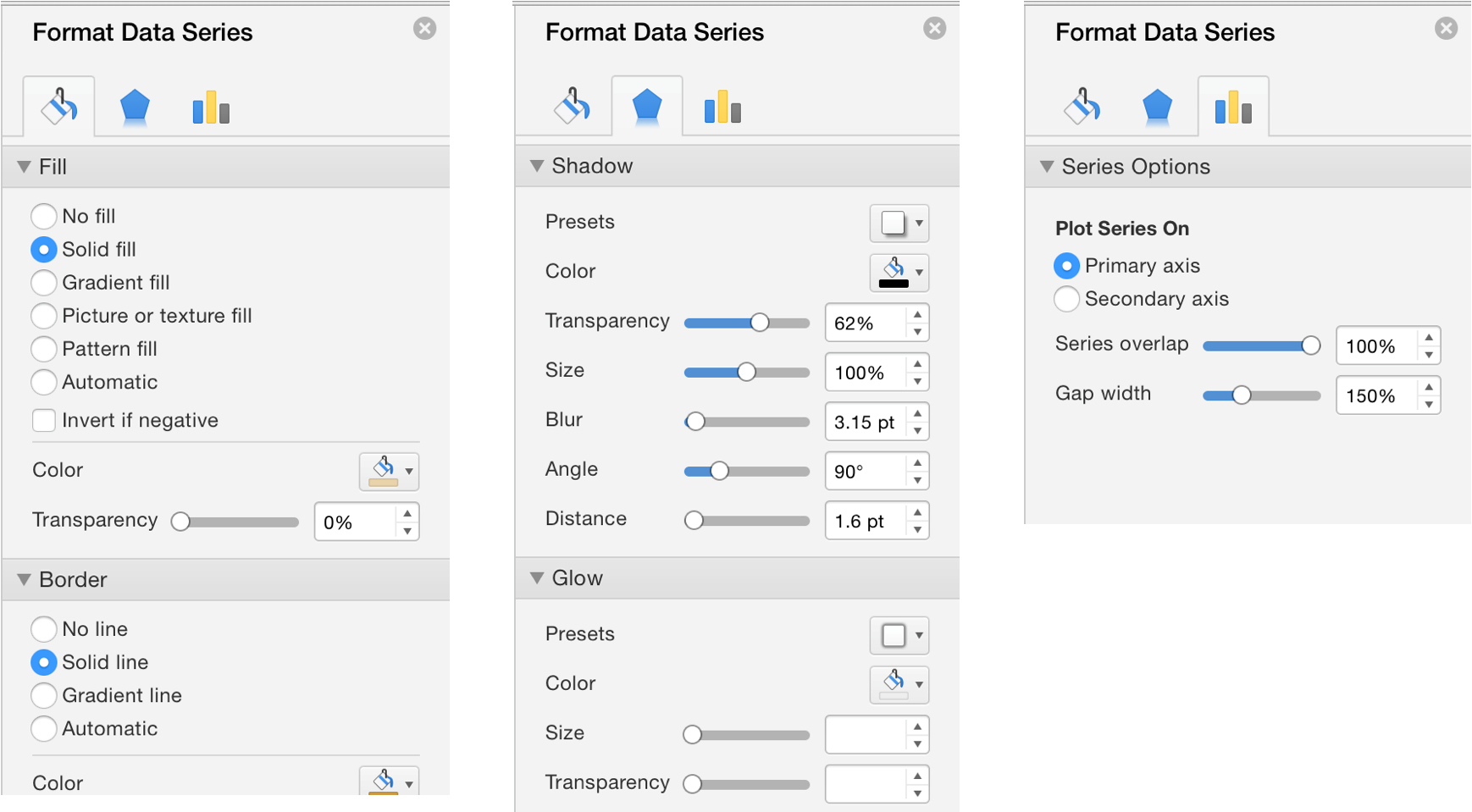Open the Glow Presets dropdown
This screenshot has height=812, width=1472.
[899, 635]
